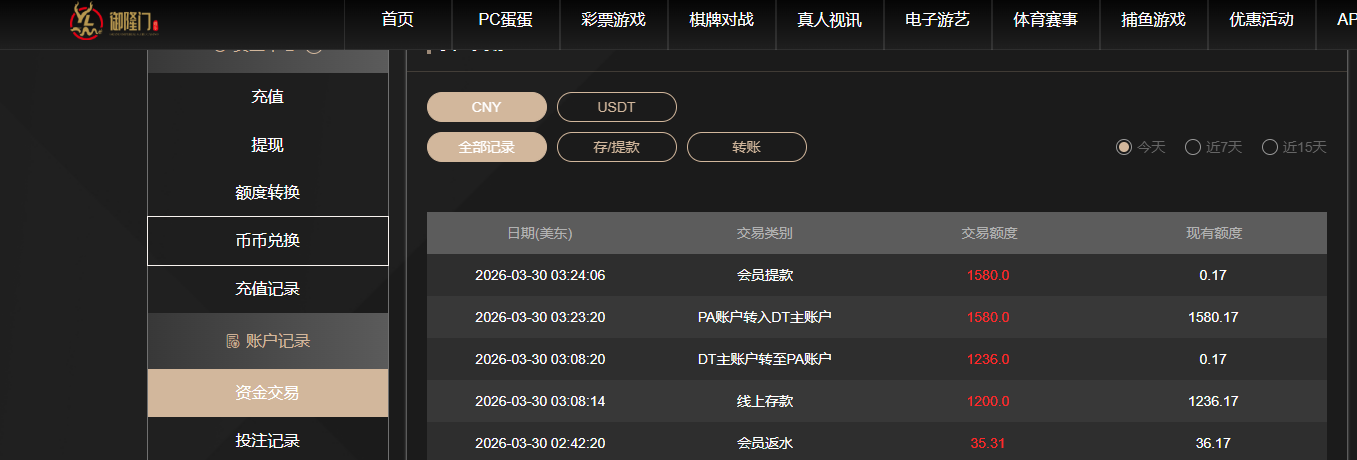Click the 会员提款 transaction type

tap(765, 275)
